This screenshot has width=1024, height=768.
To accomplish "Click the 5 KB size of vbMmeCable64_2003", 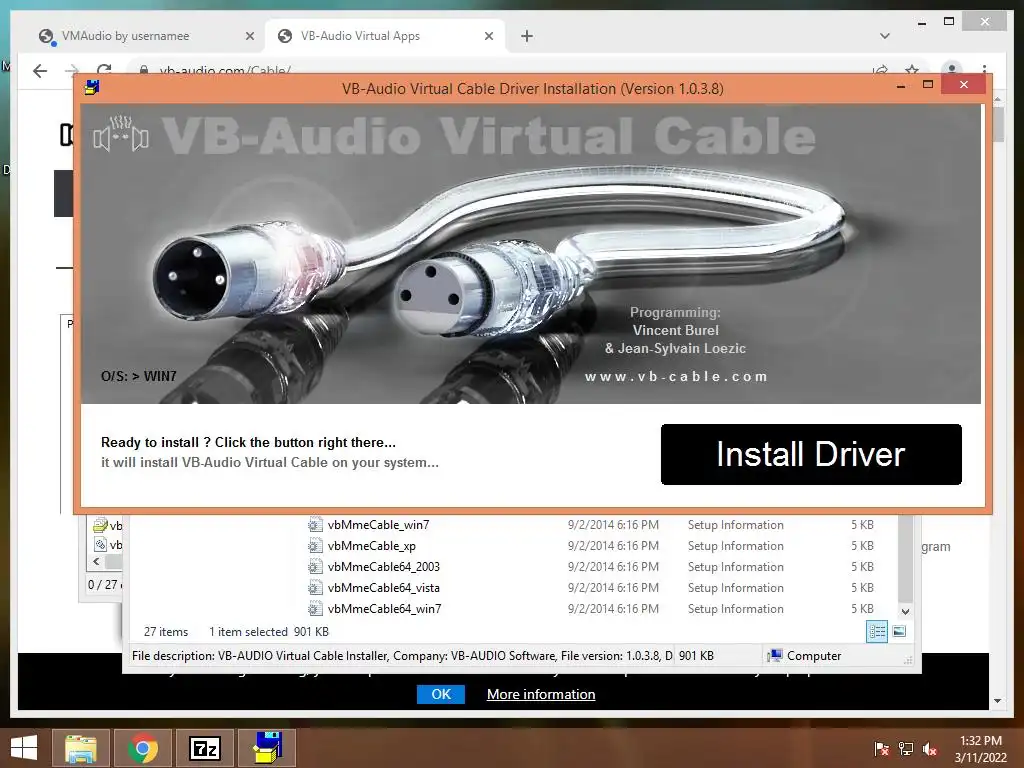I will (862, 566).
